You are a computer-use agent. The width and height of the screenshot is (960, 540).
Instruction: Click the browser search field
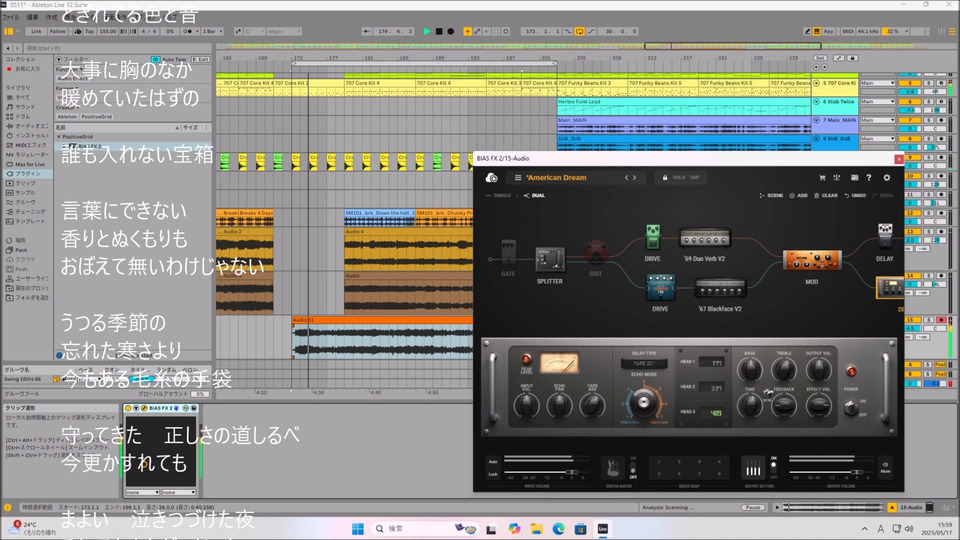[116, 48]
